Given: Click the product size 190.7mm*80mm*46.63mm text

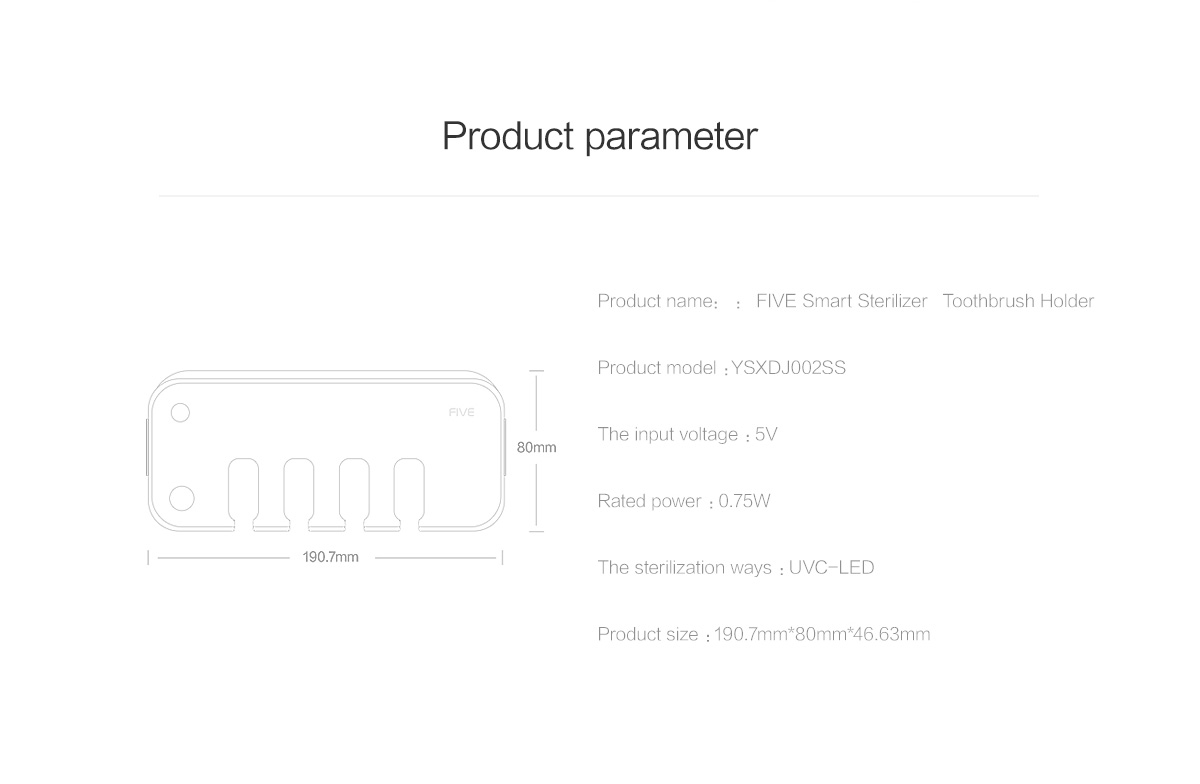Looking at the screenshot, I should click(822, 634).
